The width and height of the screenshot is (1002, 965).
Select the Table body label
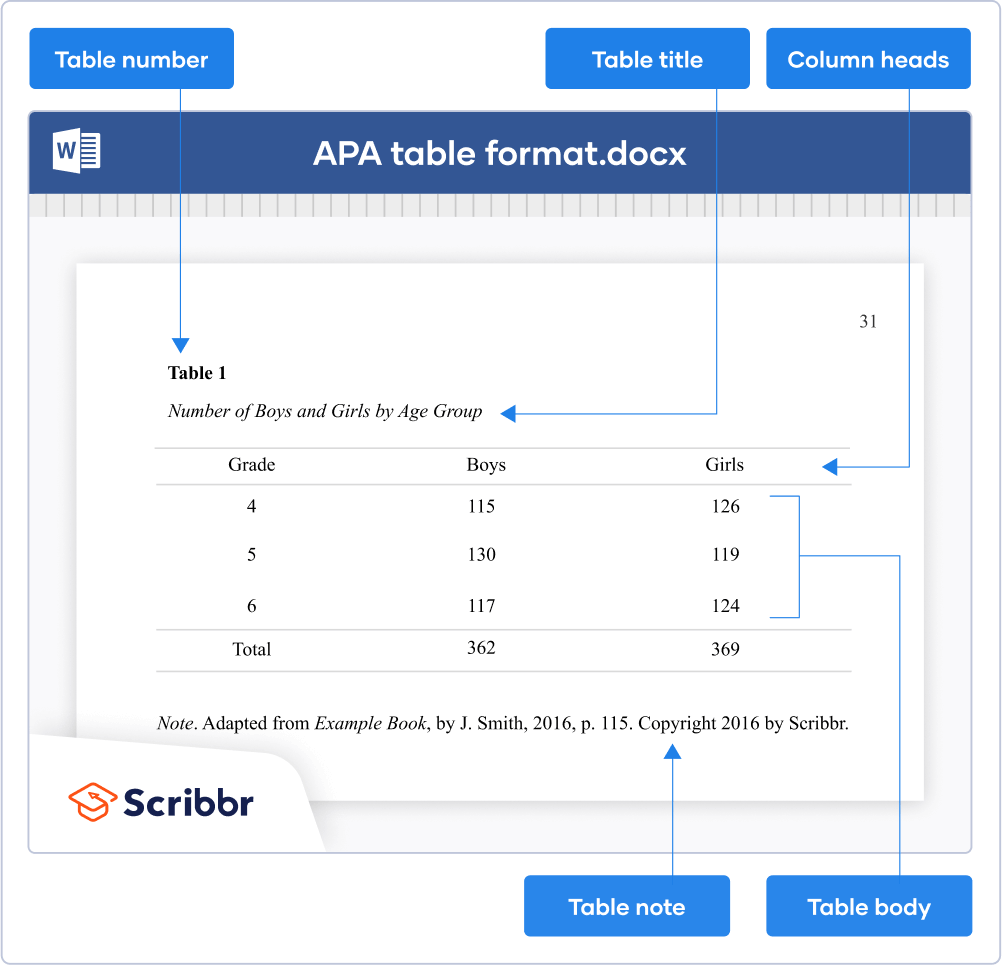[x=868, y=907]
